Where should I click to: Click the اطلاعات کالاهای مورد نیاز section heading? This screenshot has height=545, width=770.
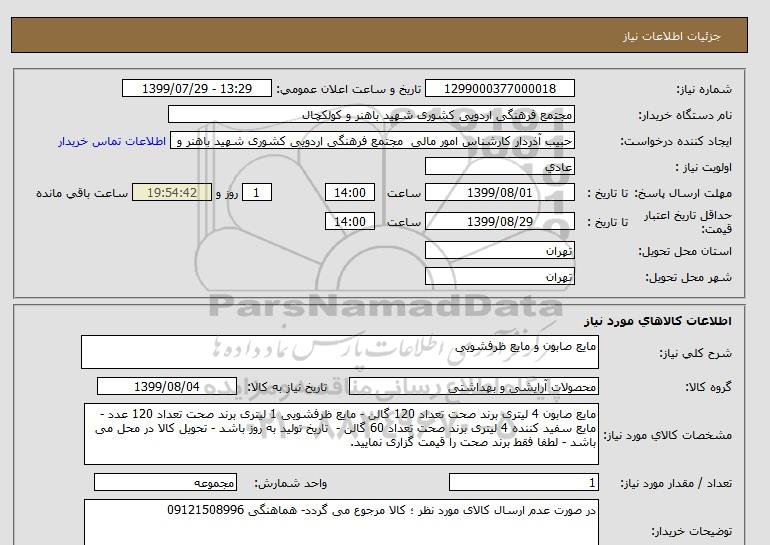(x=658, y=321)
